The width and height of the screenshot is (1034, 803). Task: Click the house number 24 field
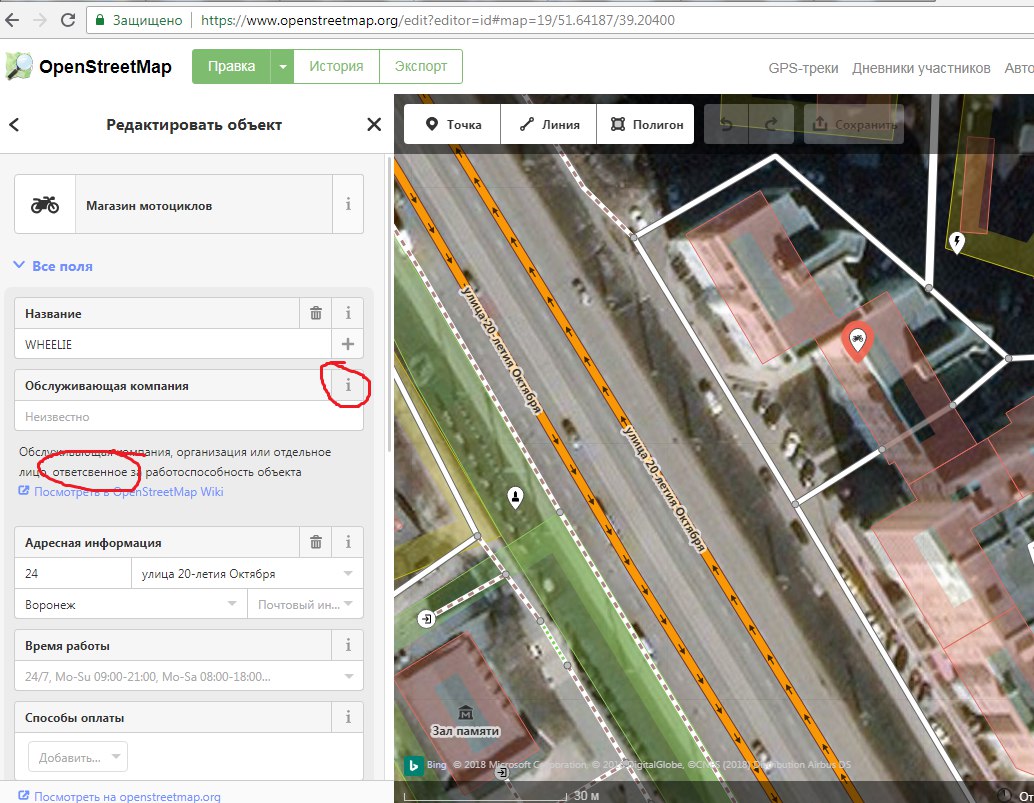73,574
